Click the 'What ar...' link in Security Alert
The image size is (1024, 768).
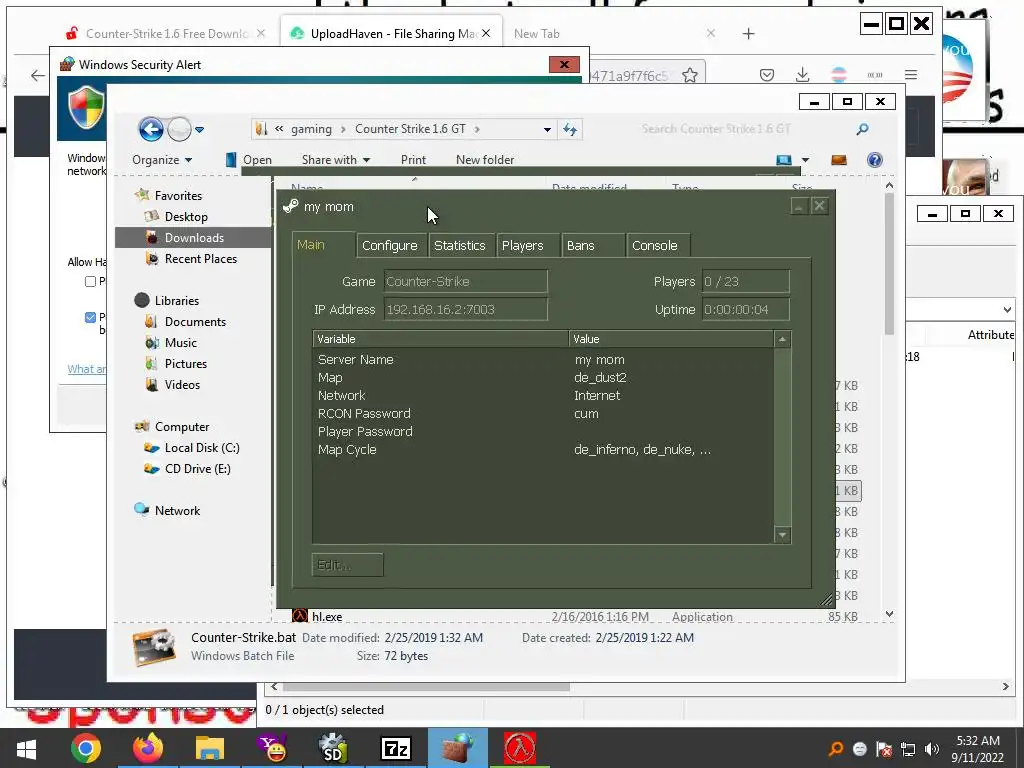[86, 369]
